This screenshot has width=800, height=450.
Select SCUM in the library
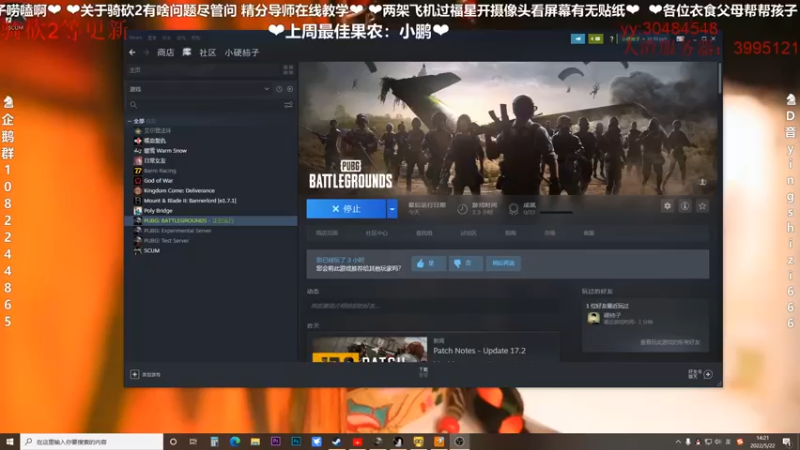152,251
